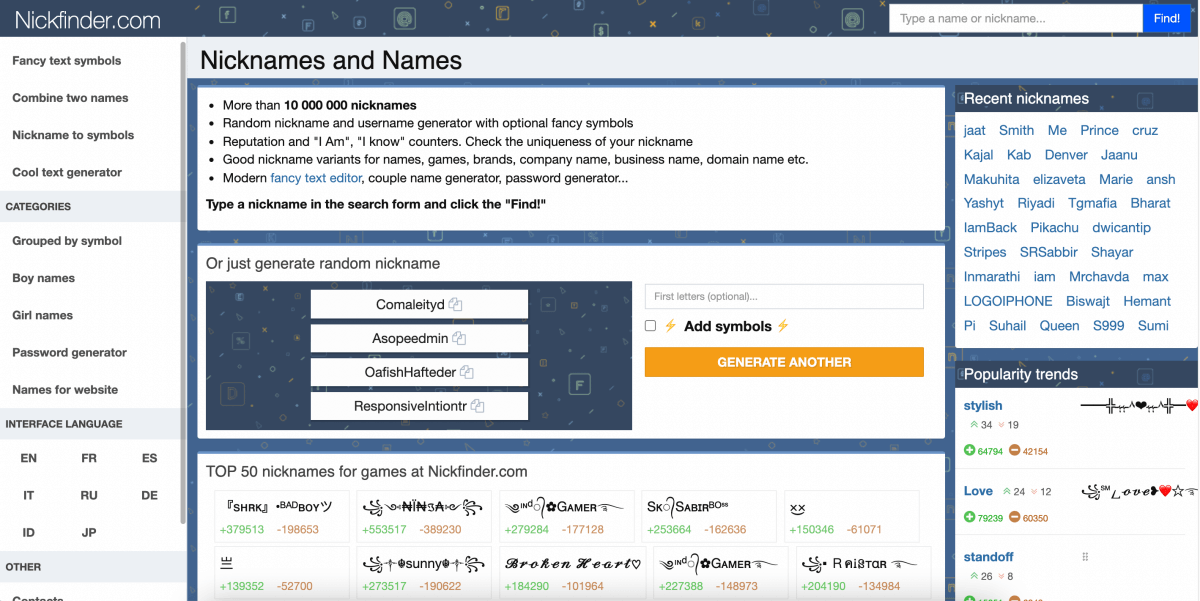Click the name or nickname search box
The width and height of the screenshot is (1200, 601).
1015,18
